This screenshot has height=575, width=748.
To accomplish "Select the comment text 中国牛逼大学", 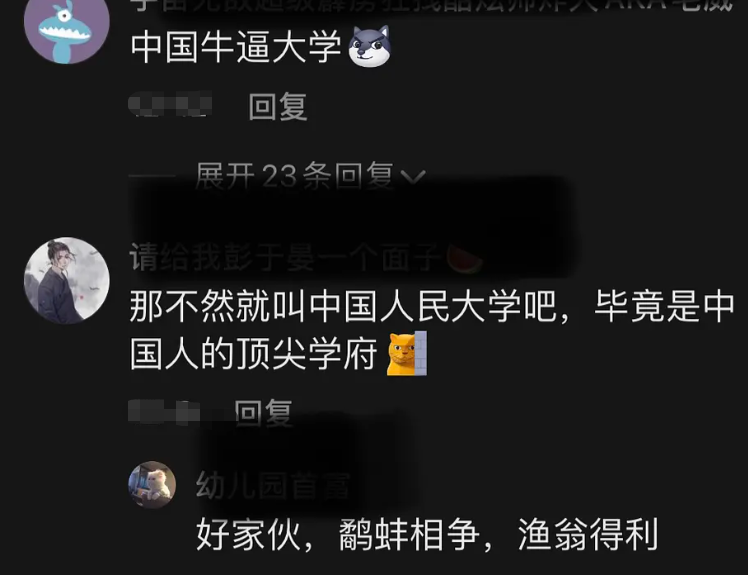I will tap(236, 47).
